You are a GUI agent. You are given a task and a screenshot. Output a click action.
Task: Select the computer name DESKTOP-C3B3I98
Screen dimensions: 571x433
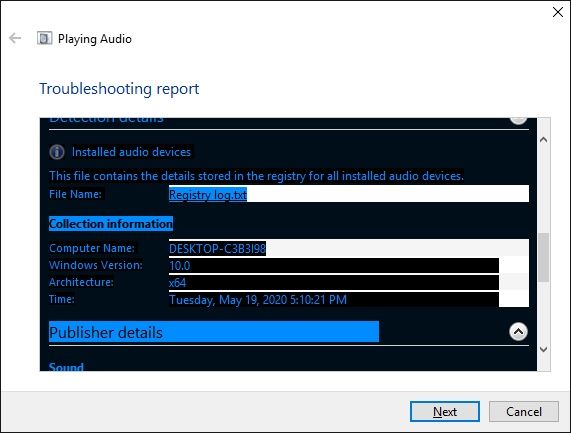point(217,248)
